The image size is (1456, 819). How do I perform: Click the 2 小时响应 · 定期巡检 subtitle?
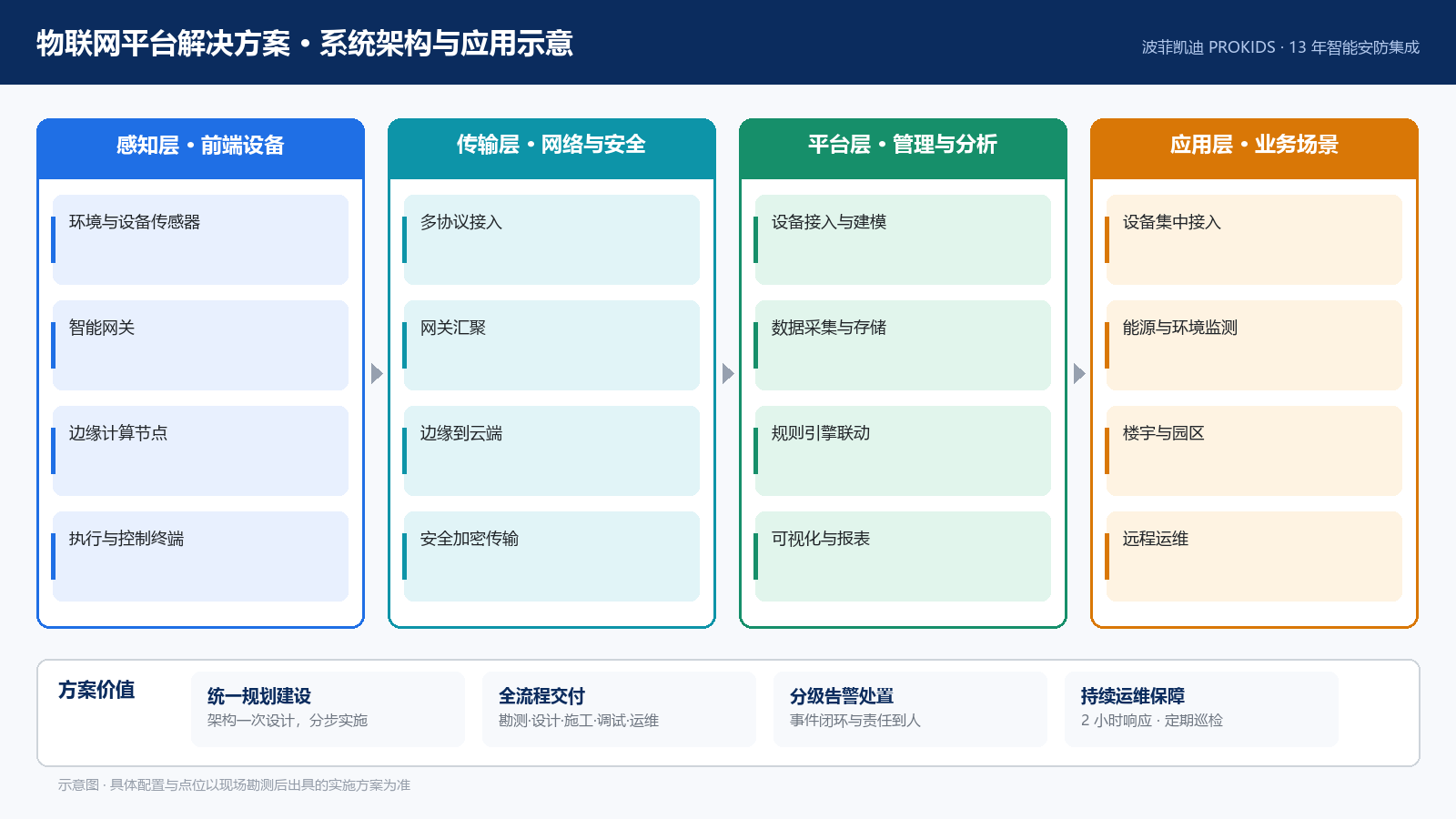point(1152,721)
